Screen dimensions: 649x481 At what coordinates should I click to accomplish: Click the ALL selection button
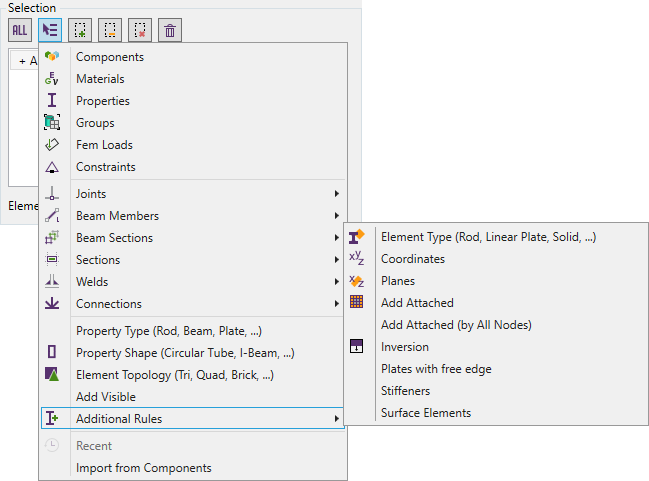pyautogui.click(x=20, y=30)
